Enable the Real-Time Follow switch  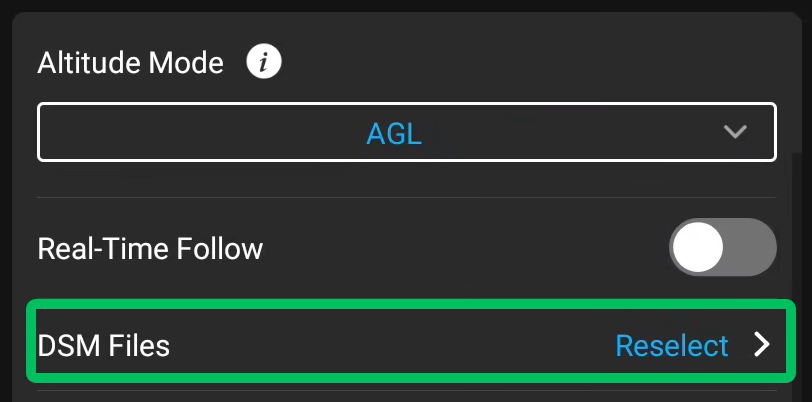(723, 247)
